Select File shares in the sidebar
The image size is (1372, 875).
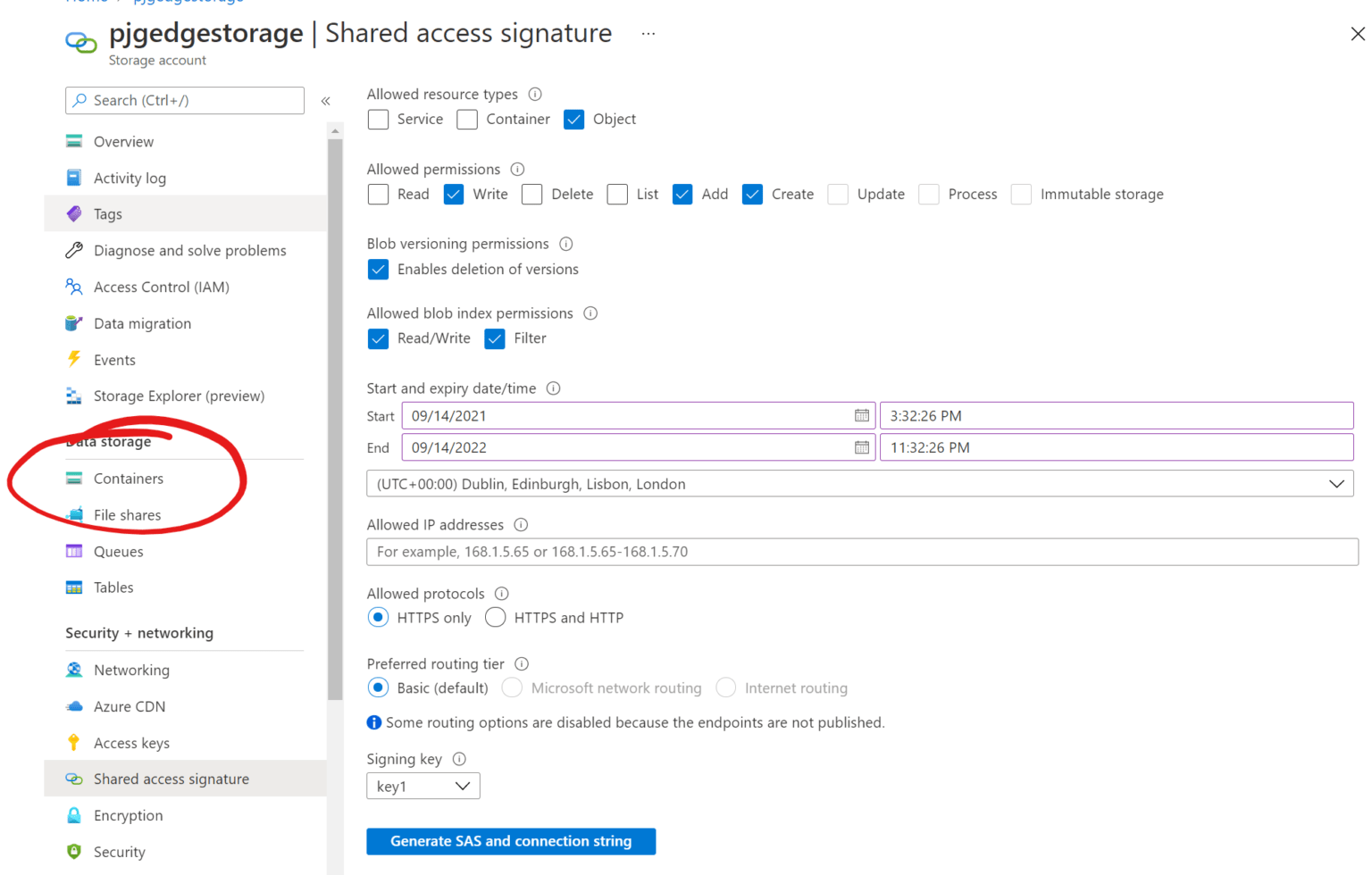(x=126, y=514)
